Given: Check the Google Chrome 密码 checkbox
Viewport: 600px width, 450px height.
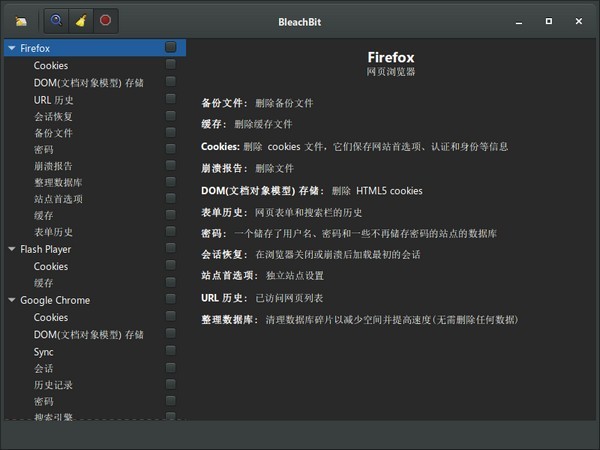Looking at the screenshot, I should coord(171,400).
